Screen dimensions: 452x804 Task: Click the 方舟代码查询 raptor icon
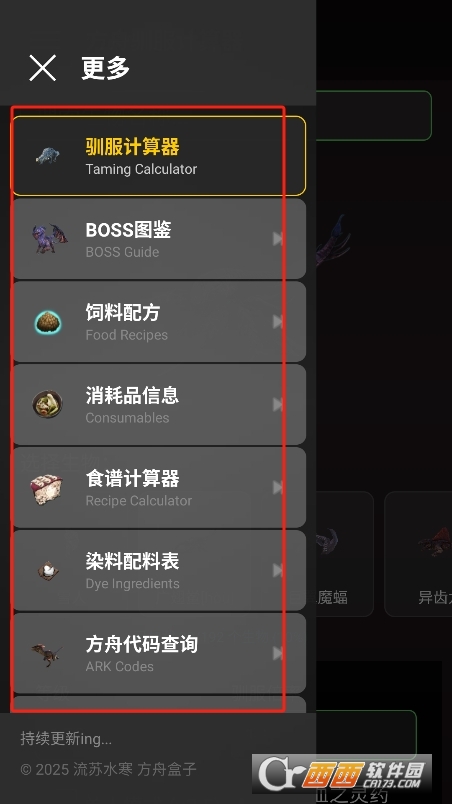tap(47, 654)
